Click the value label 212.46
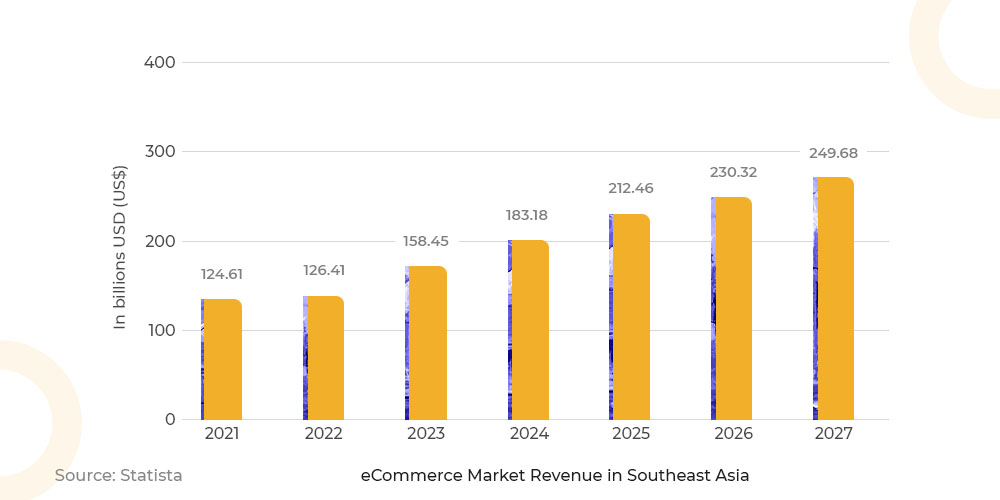1000x500 pixels. pos(631,189)
